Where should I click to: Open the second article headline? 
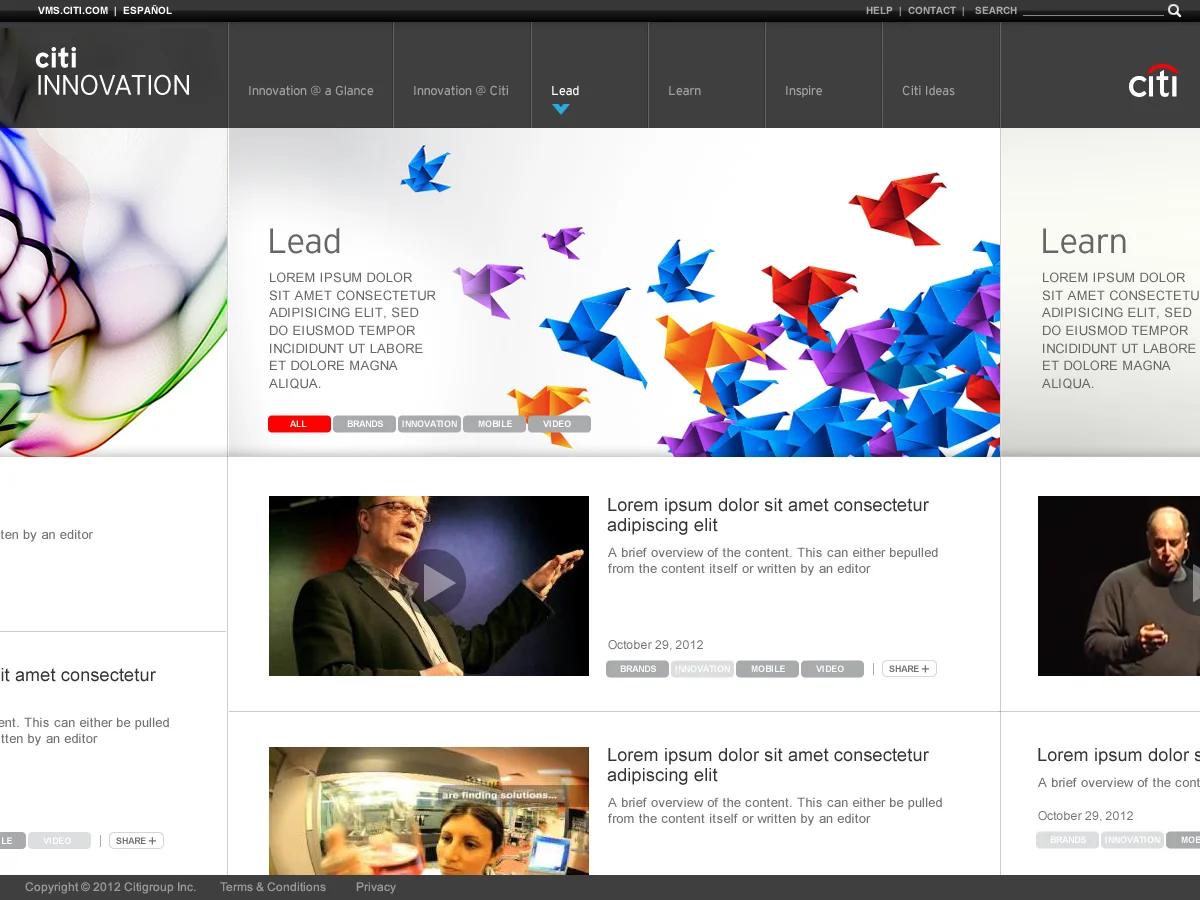768,765
